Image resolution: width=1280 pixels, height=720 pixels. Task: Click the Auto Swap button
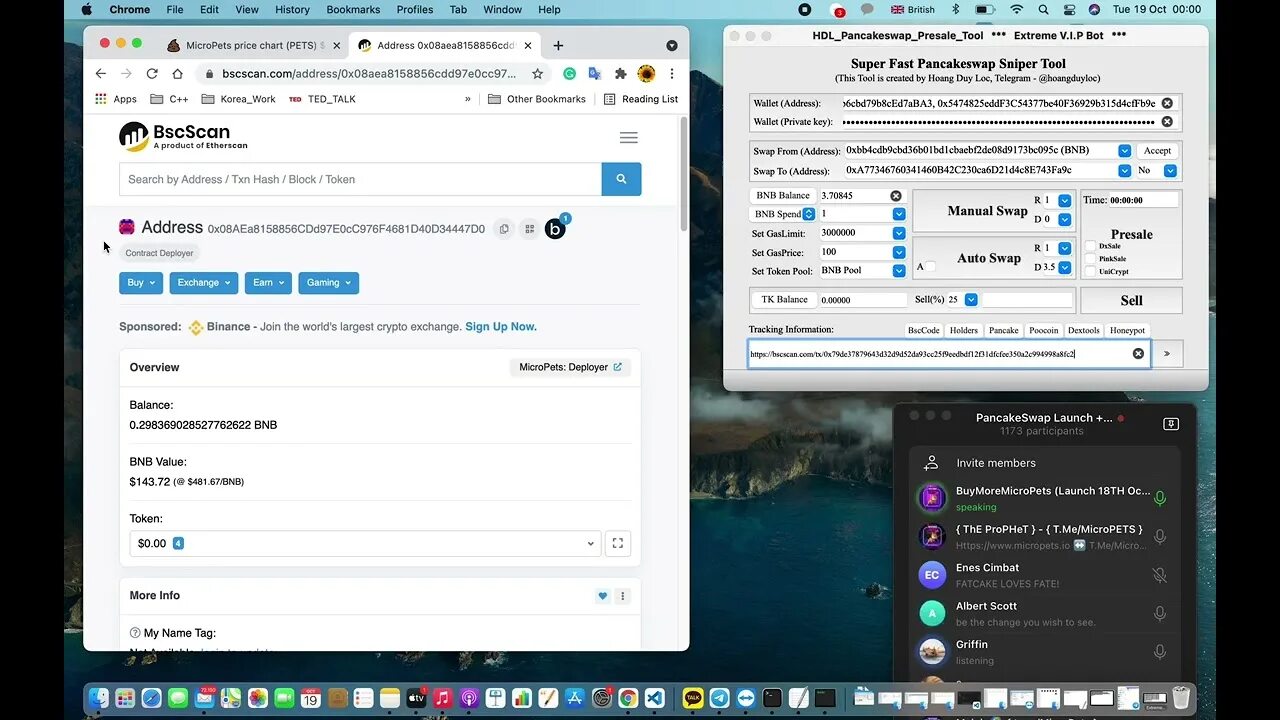tap(989, 258)
